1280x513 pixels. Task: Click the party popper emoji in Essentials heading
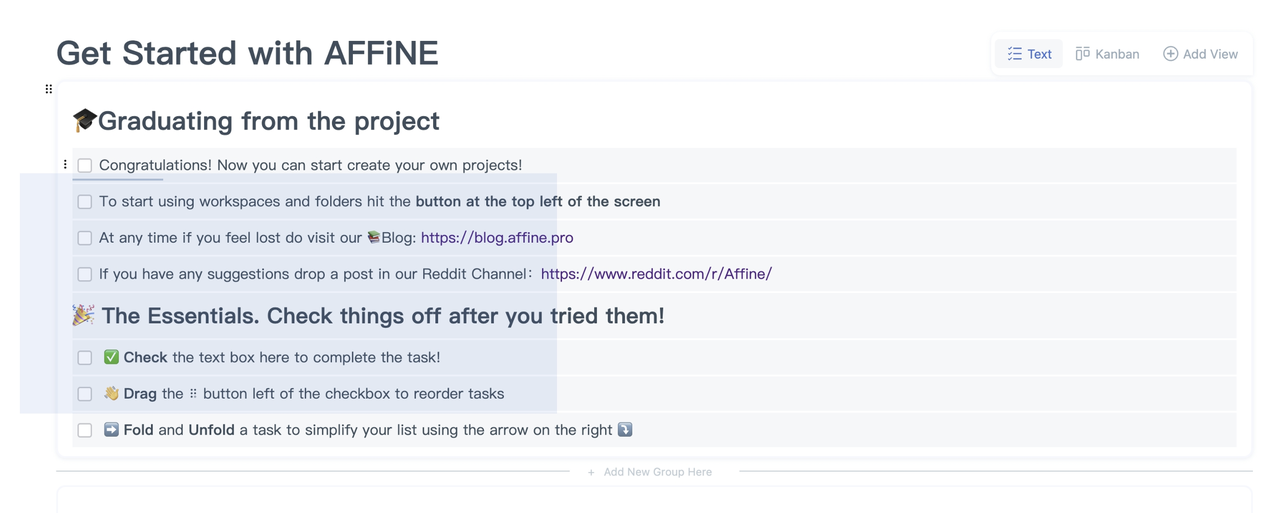coord(83,315)
